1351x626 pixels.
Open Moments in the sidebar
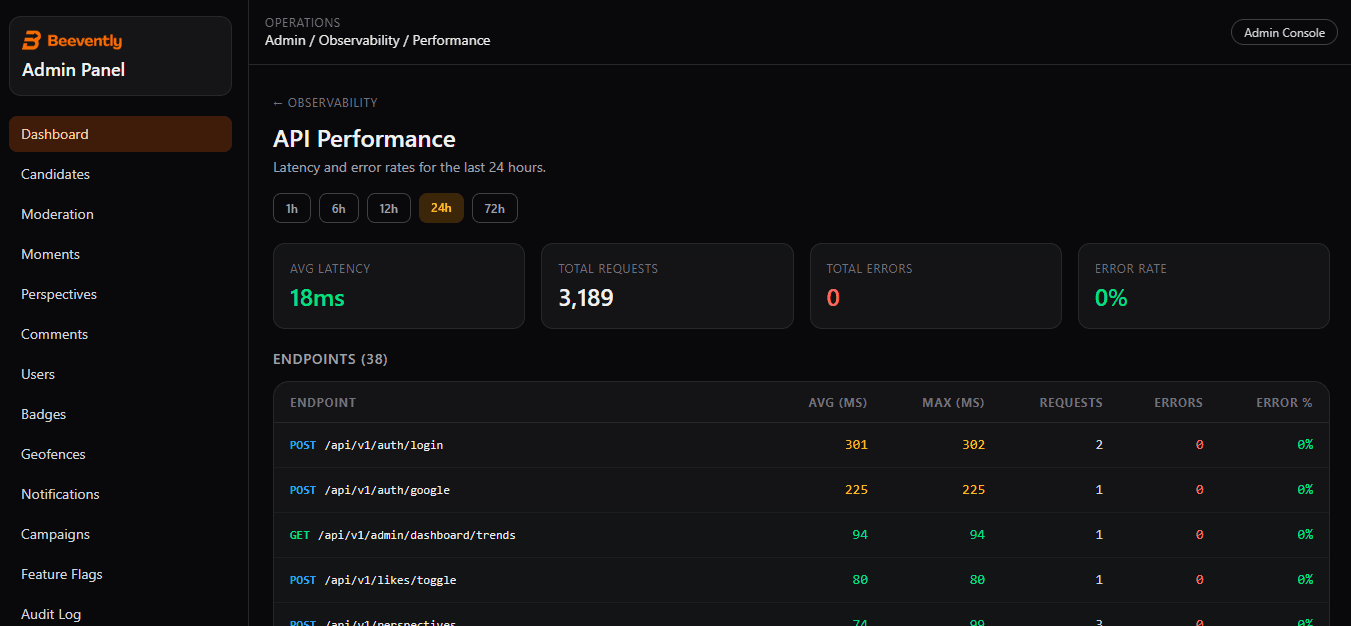click(120, 254)
